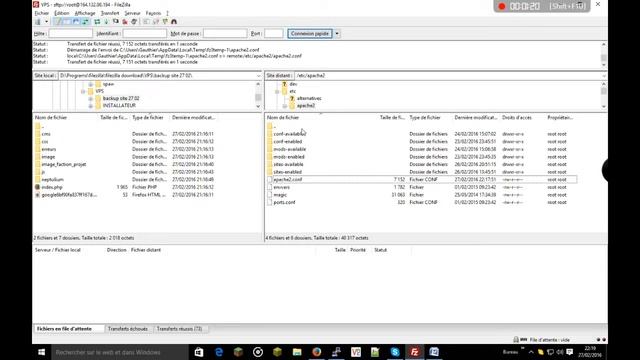Expand the backup site 27.02 tree node

[91, 99]
